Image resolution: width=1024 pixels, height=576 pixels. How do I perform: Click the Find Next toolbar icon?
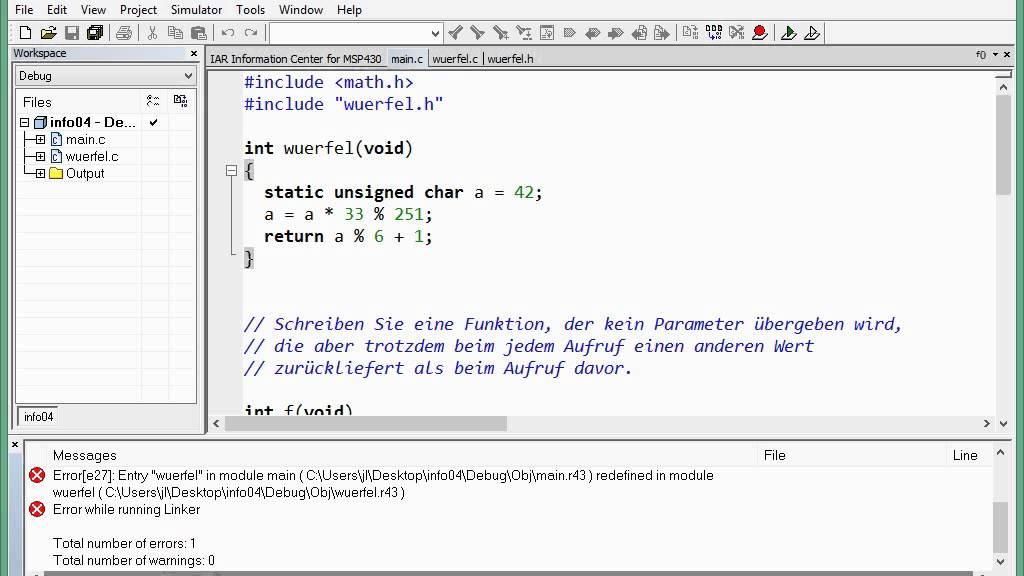pos(478,33)
